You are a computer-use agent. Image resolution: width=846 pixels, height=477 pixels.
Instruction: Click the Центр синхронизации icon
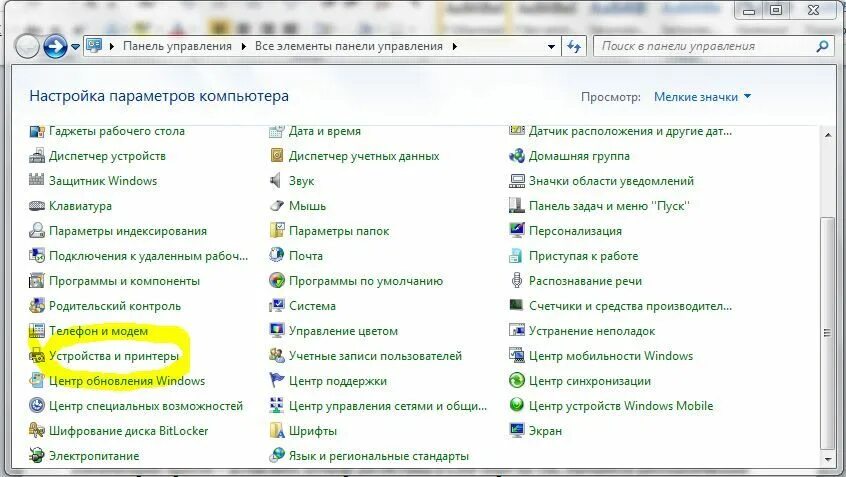(516, 380)
